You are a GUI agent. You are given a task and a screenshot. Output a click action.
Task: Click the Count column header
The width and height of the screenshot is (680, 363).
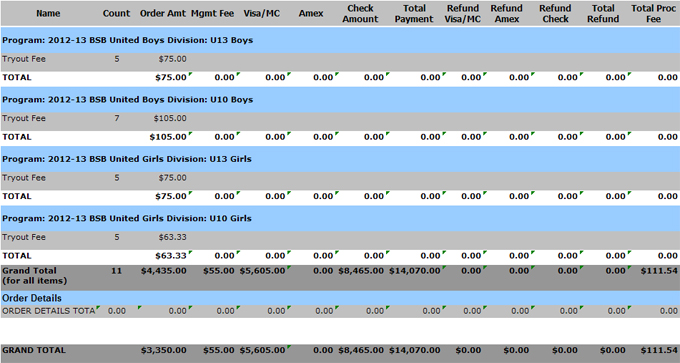coord(116,13)
